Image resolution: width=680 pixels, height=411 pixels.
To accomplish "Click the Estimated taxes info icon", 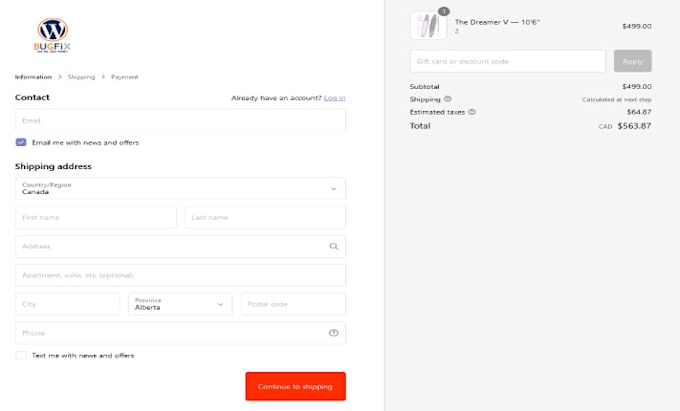I will pos(472,112).
